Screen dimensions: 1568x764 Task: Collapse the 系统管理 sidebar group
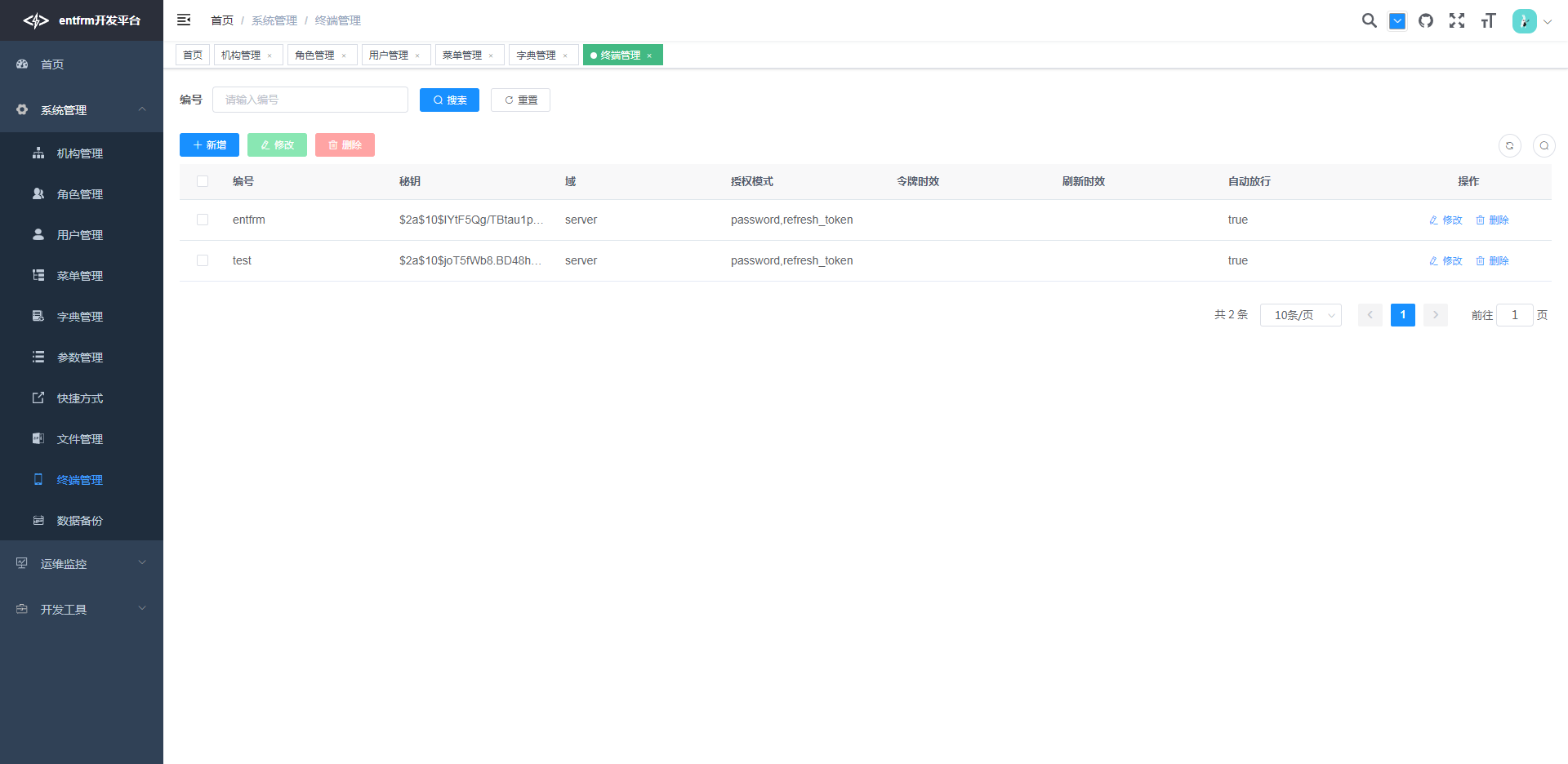82,109
